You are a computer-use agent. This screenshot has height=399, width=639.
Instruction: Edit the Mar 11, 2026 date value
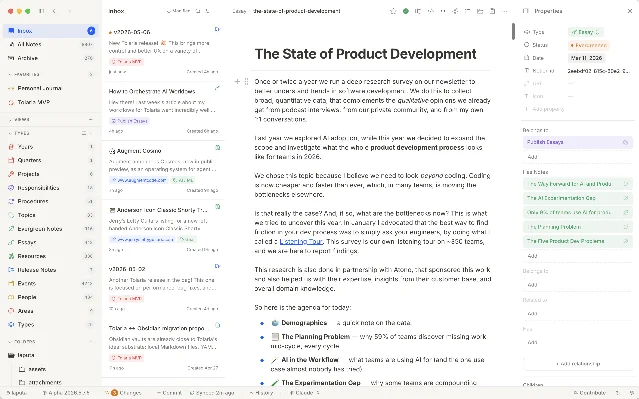[586, 58]
